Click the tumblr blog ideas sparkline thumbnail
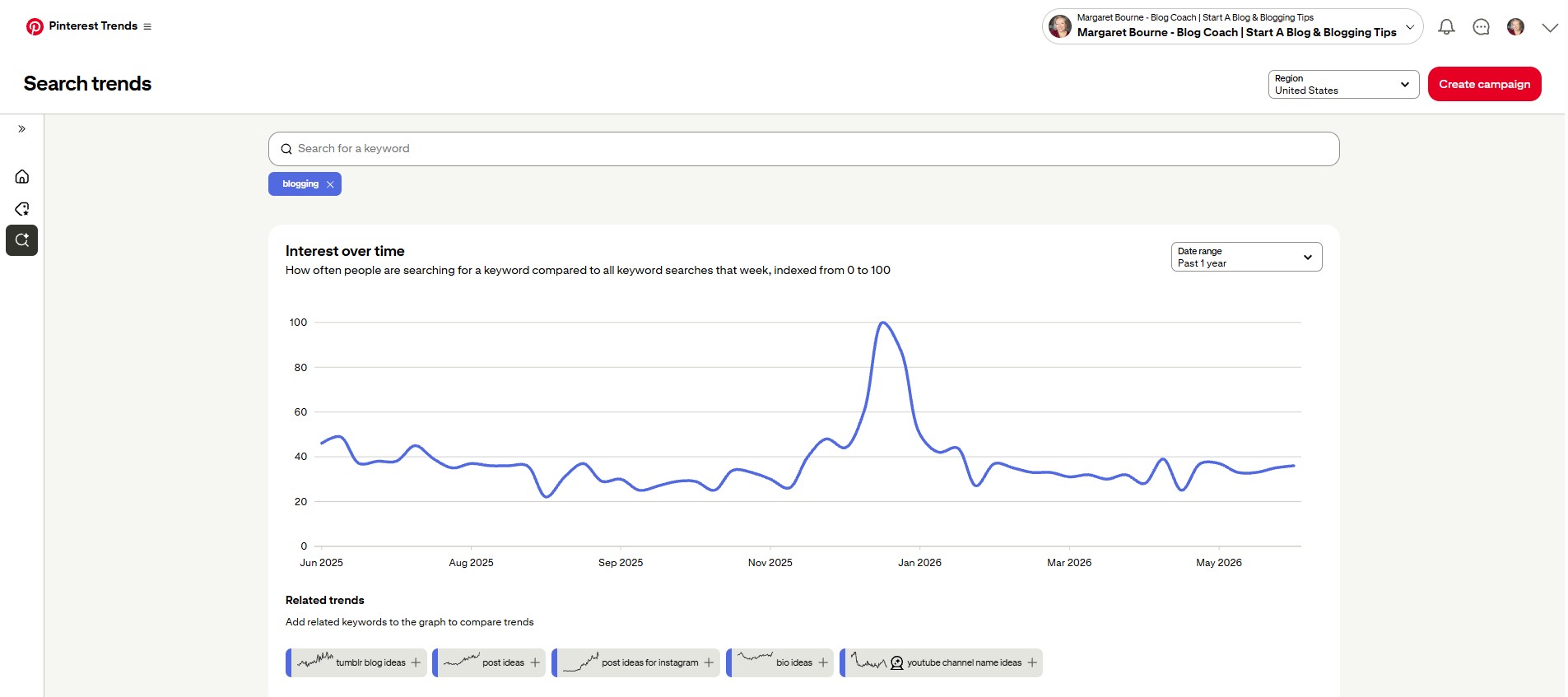 (x=315, y=659)
